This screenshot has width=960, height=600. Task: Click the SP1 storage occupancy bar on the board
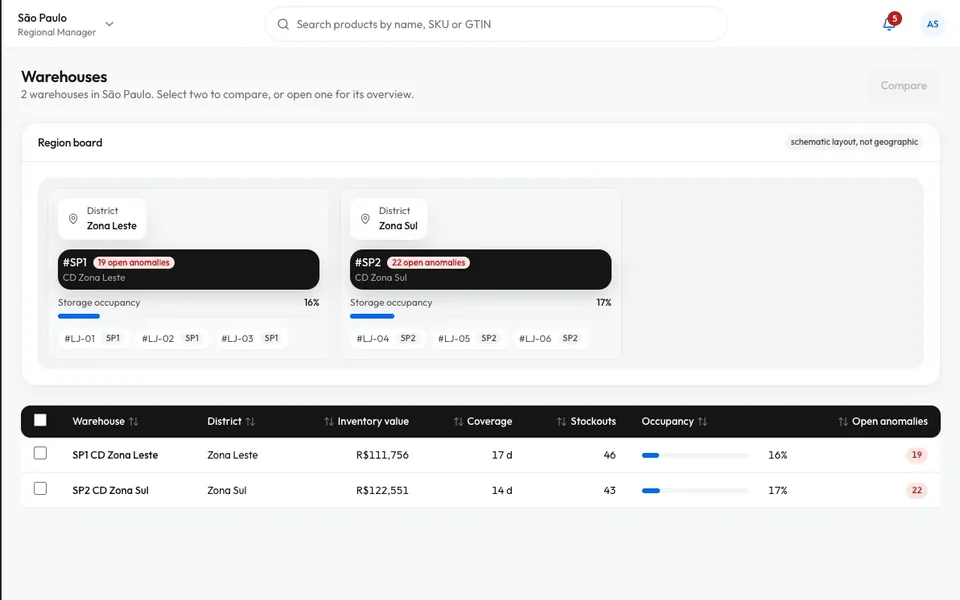[x=189, y=316]
